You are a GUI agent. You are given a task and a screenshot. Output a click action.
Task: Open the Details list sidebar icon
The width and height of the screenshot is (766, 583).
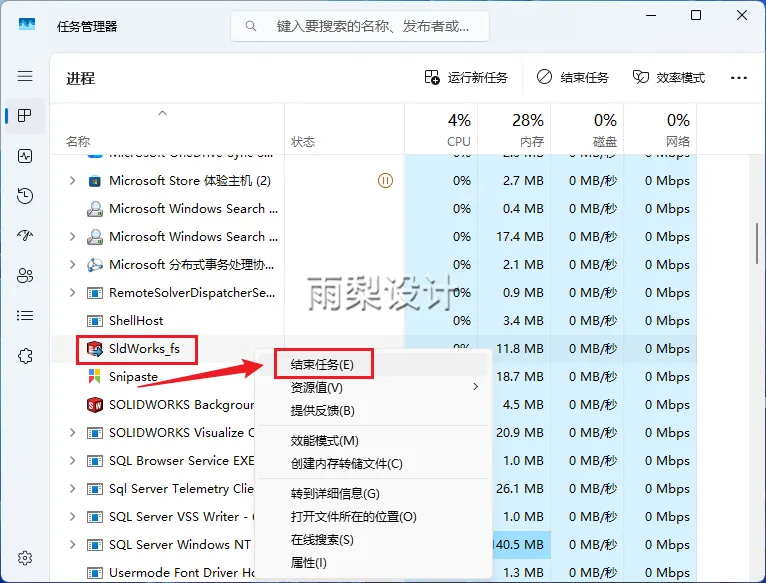click(25, 316)
